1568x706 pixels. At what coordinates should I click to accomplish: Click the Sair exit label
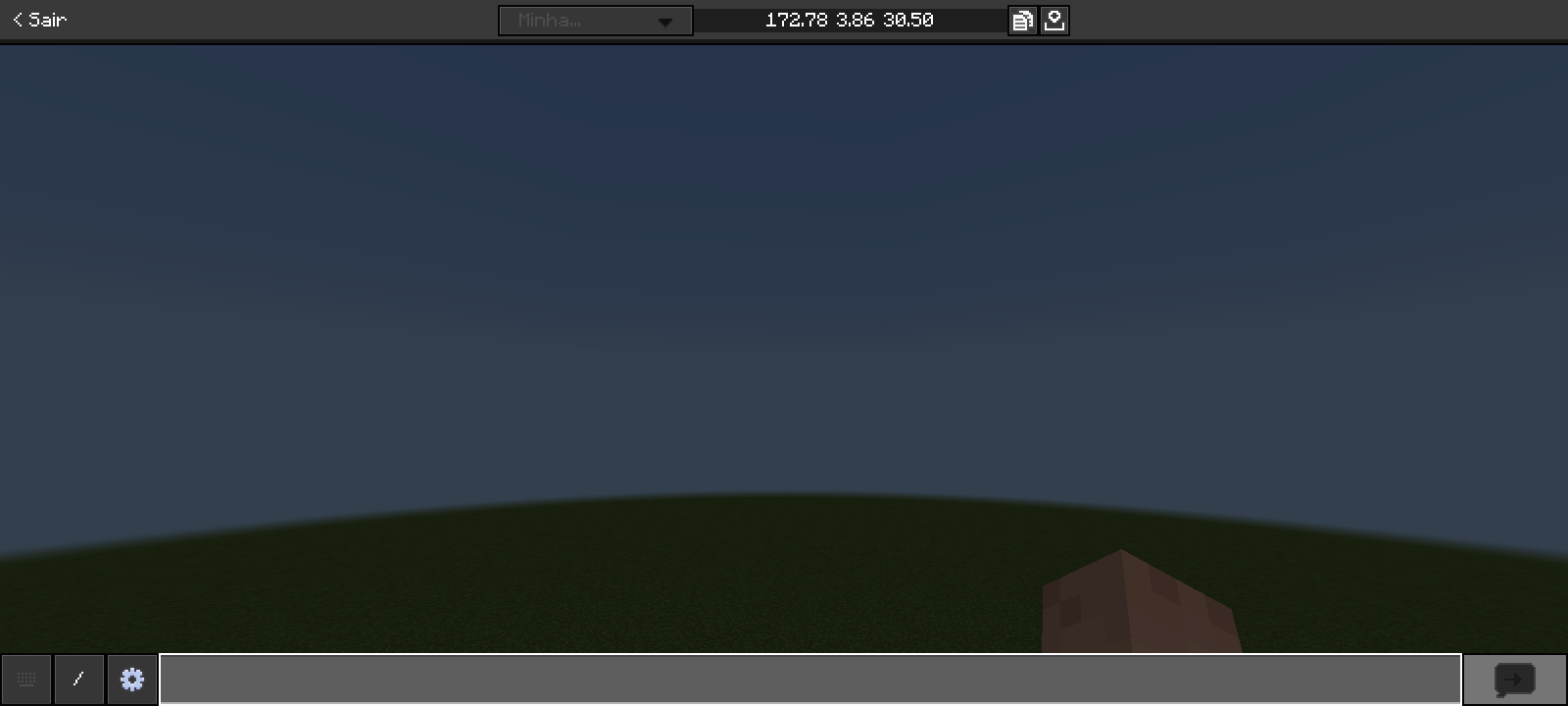[47, 20]
